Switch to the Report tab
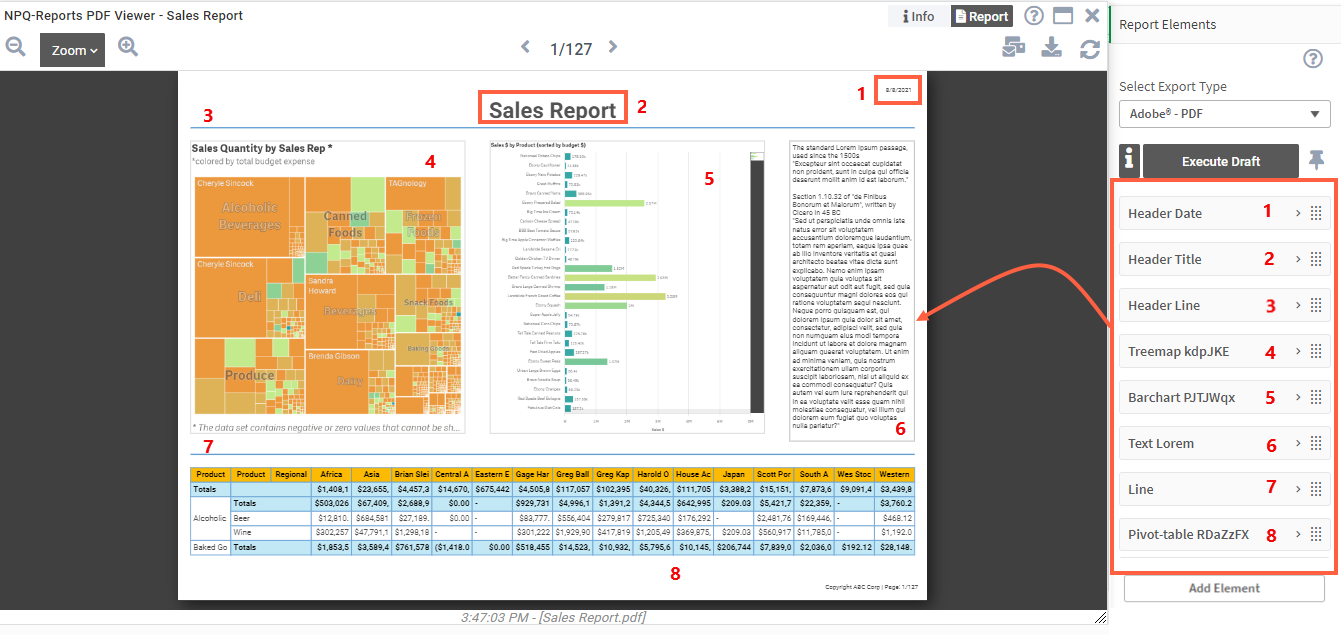 click(x=981, y=16)
